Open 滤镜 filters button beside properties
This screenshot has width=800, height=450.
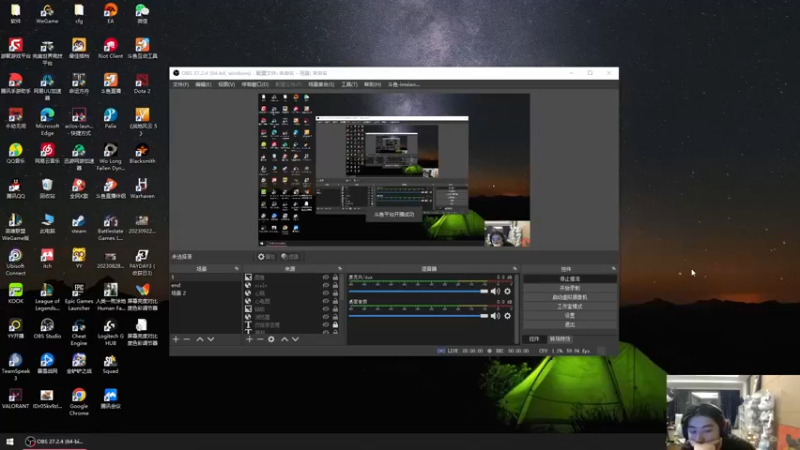coord(290,257)
